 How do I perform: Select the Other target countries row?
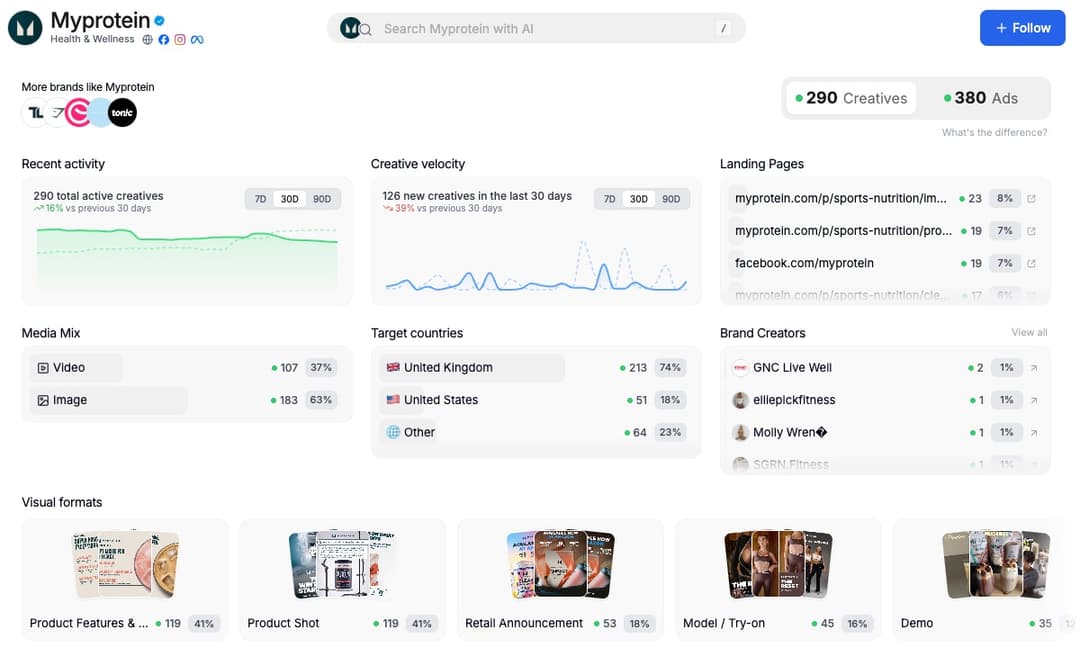(536, 432)
